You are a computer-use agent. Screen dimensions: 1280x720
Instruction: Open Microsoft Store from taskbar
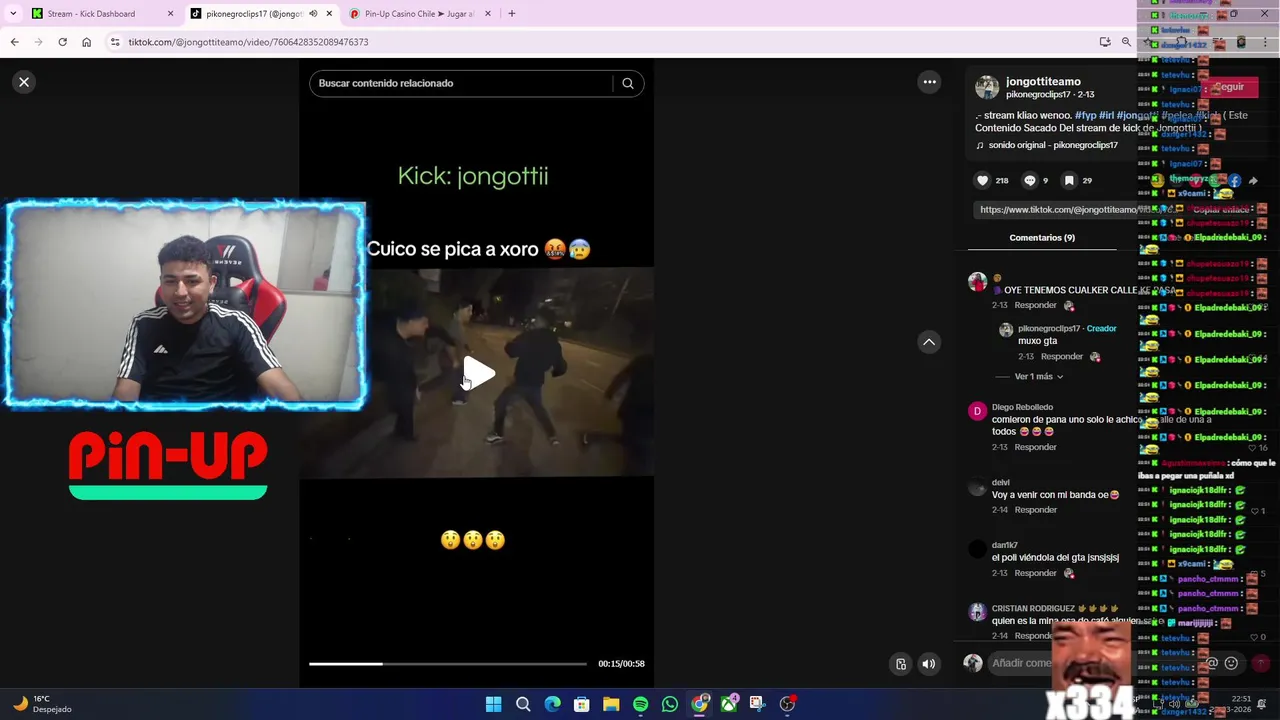coord(581,704)
